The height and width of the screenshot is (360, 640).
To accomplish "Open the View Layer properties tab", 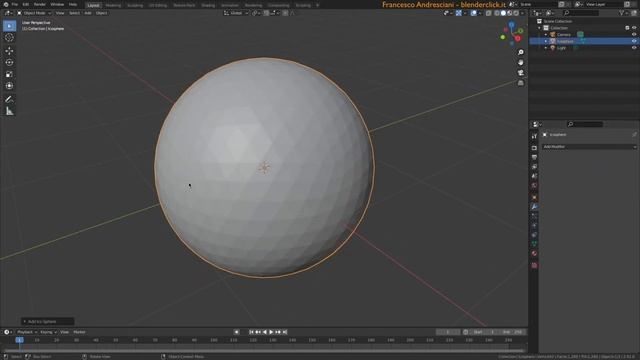I will click(x=534, y=167).
